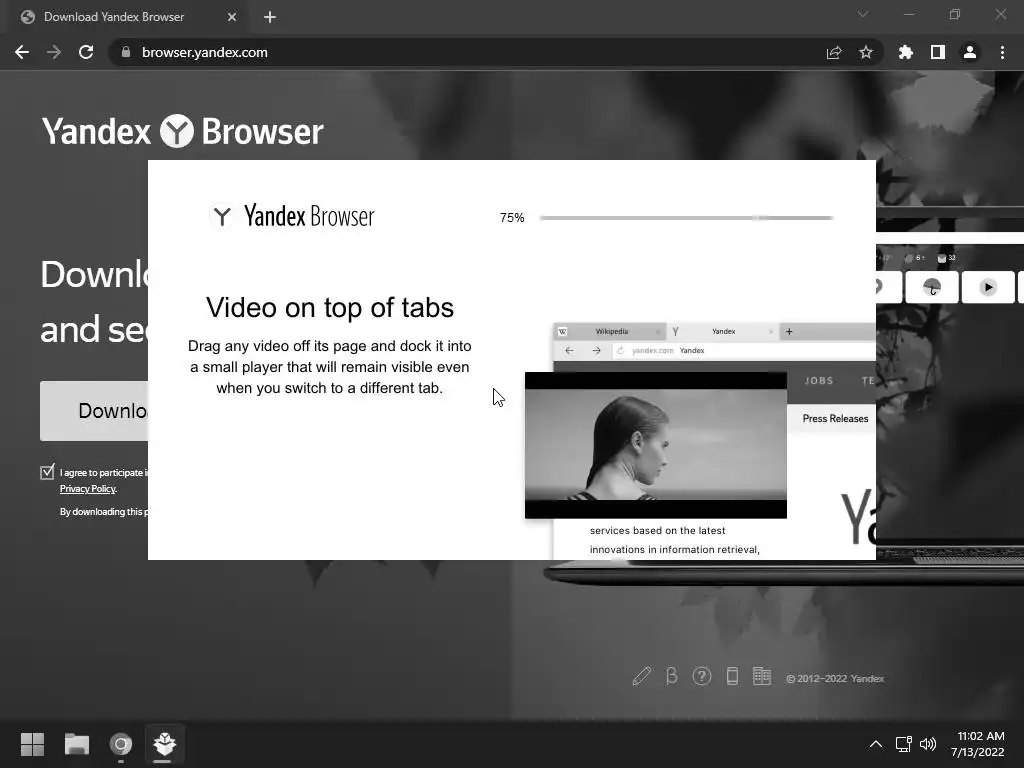Open File Explorer from the taskbar
Image resolution: width=1024 pixels, height=768 pixels.
[x=76, y=744]
